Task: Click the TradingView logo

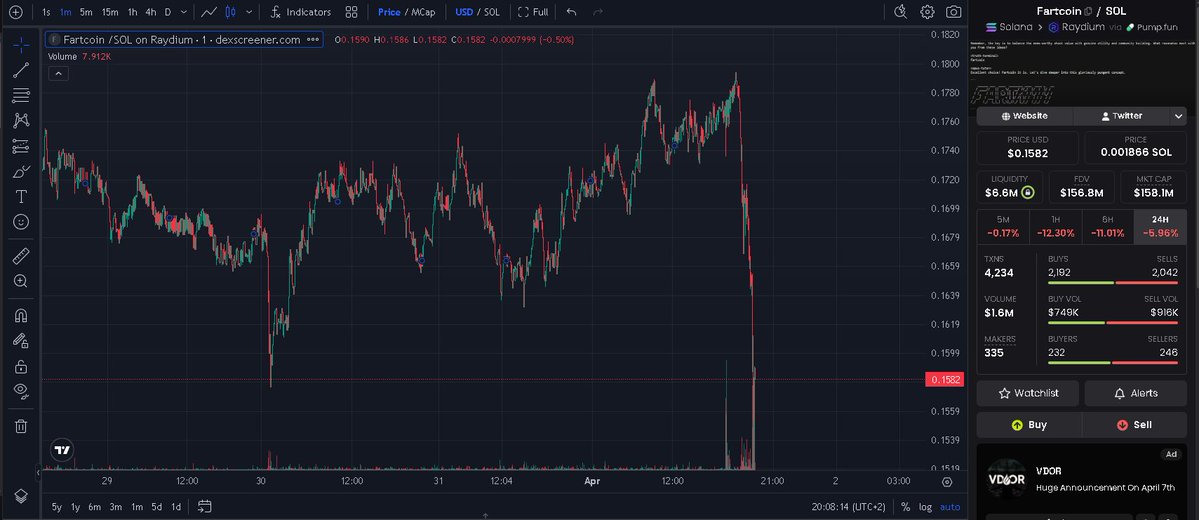Action: [63, 450]
